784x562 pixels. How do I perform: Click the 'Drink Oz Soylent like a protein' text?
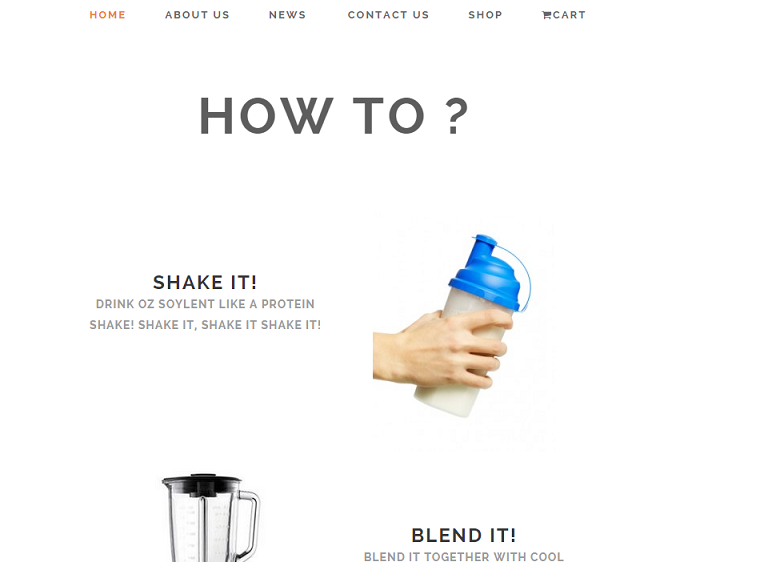click(x=205, y=304)
